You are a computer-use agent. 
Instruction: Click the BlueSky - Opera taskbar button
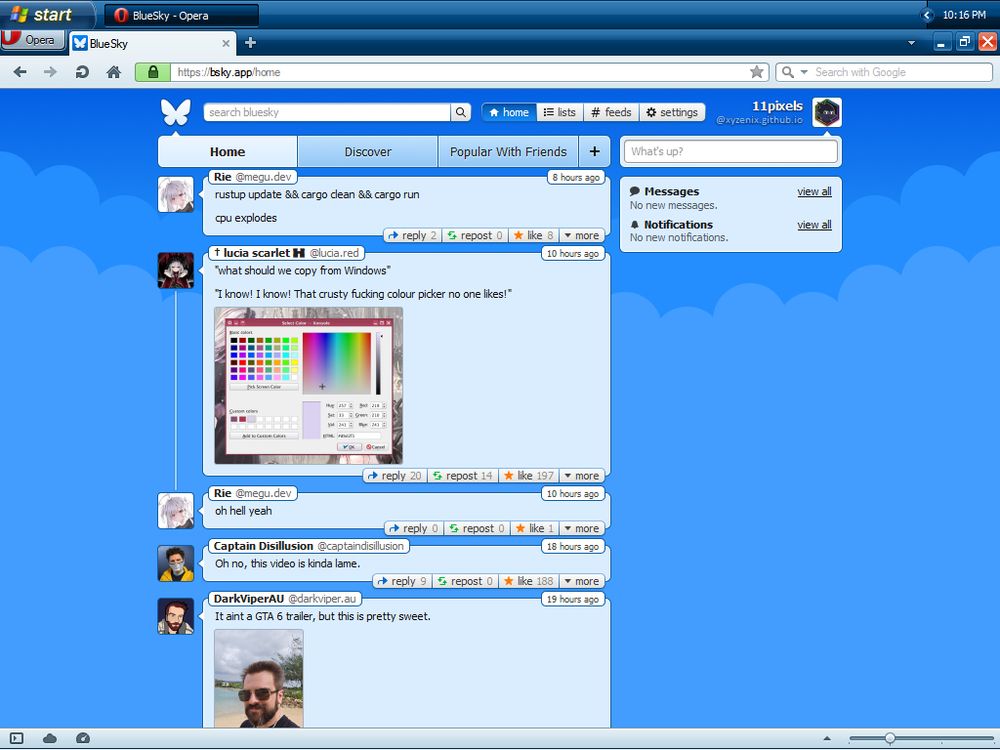coord(181,15)
